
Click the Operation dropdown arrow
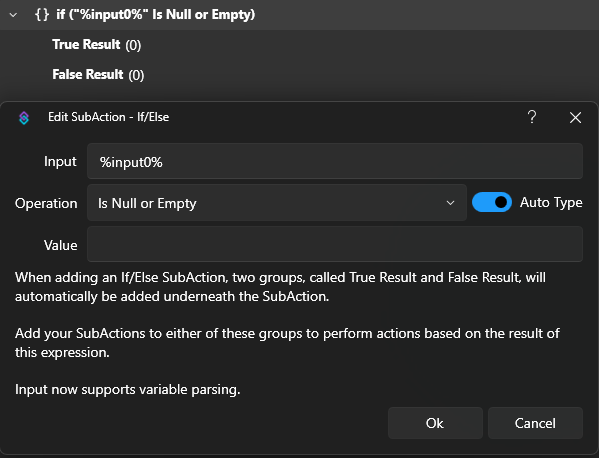pos(451,203)
